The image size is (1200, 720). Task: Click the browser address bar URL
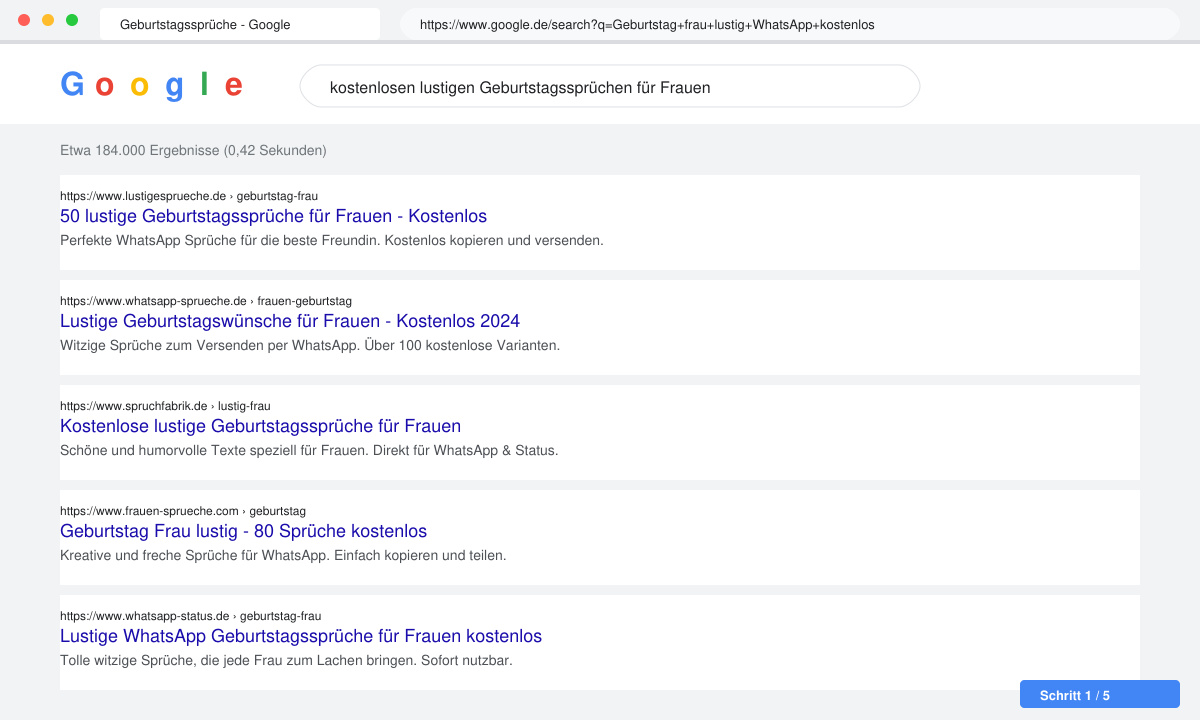pyautogui.click(x=790, y=24)
